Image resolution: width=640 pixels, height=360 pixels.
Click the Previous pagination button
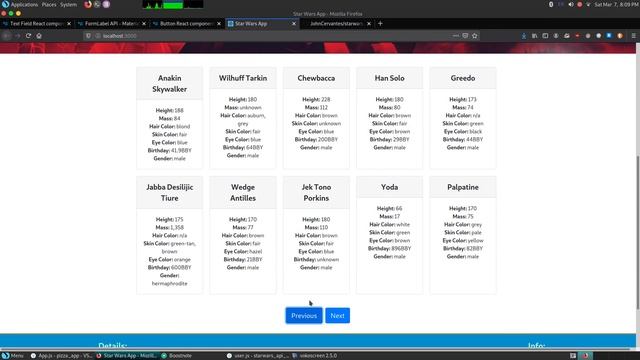pyautogui.click(x=304, y=316)
